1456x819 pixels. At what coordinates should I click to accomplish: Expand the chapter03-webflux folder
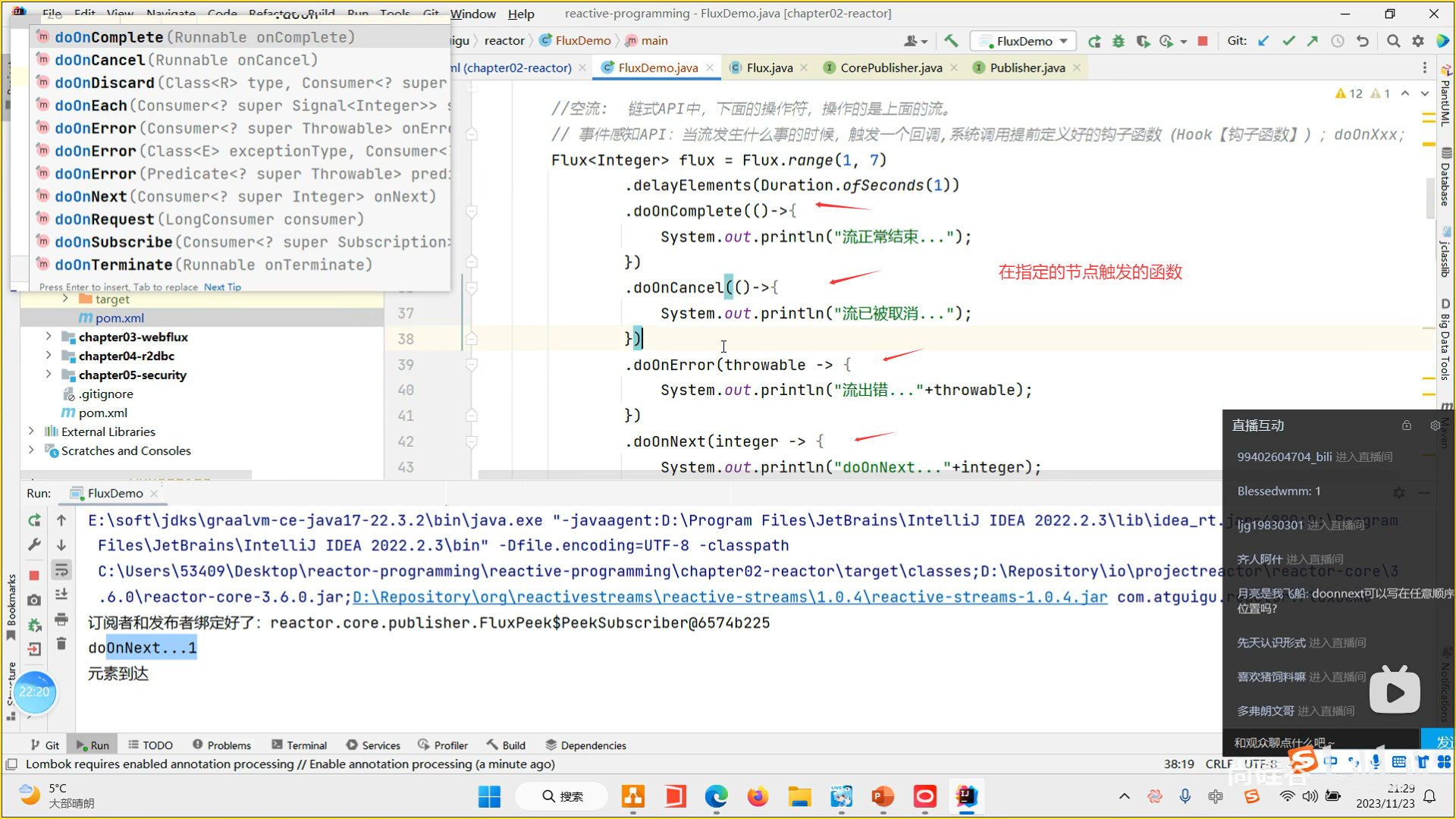[49, 337]
